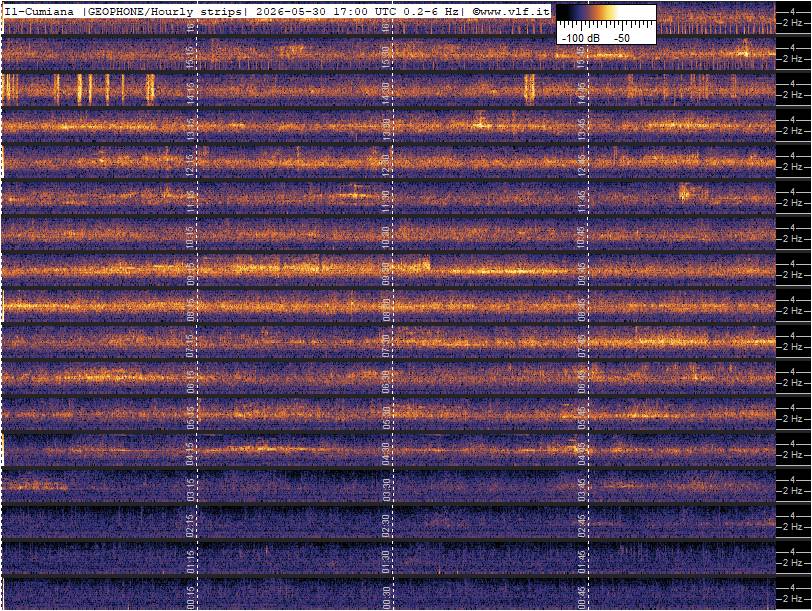Viewport: 812px width, 611px height.
Task: Click the 13:45 time marker
Action: tap(582, 128)
